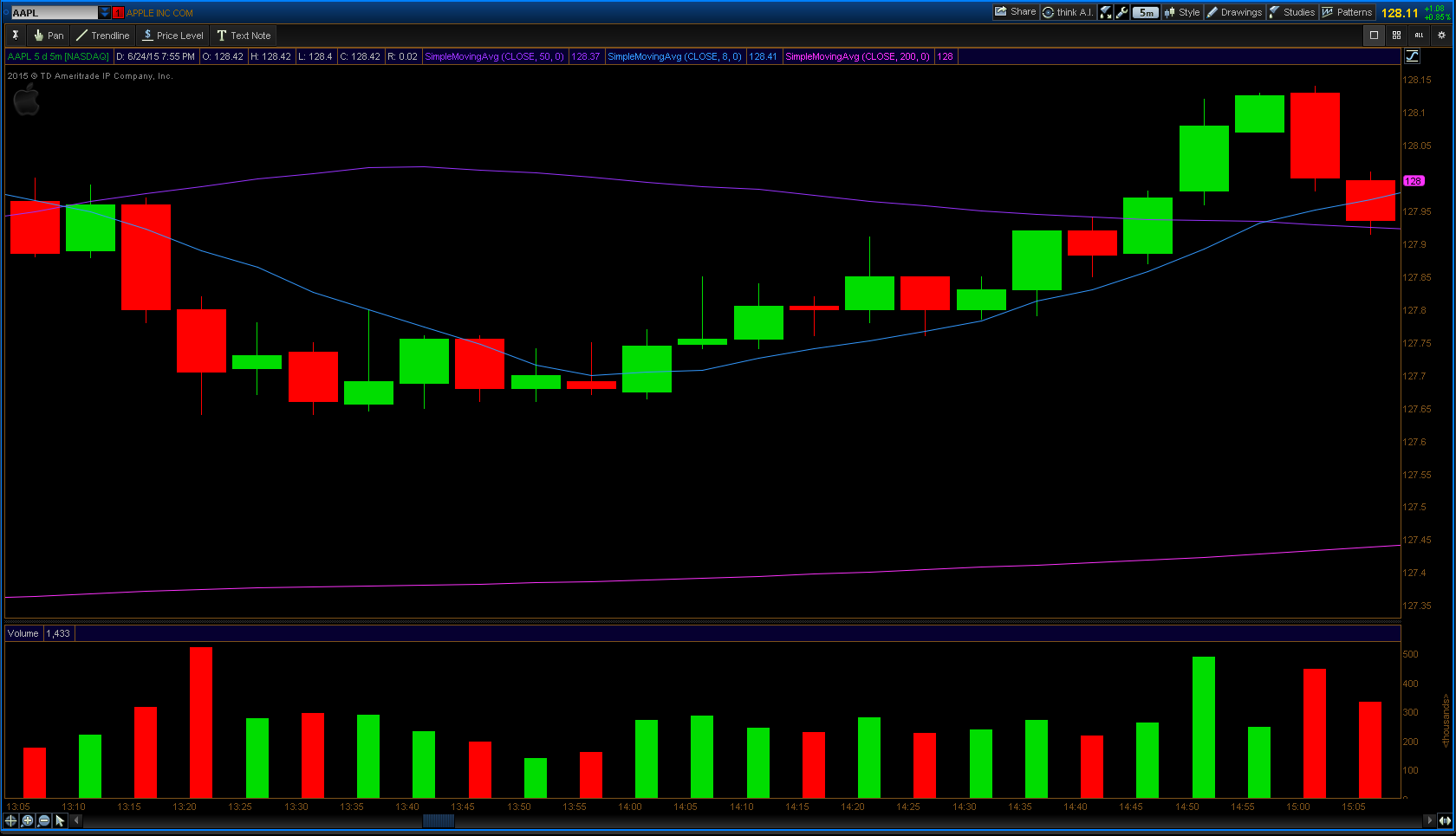Select the pointer arrow tool
Viewport: 1456px width, 836px height.
(61, 820)
